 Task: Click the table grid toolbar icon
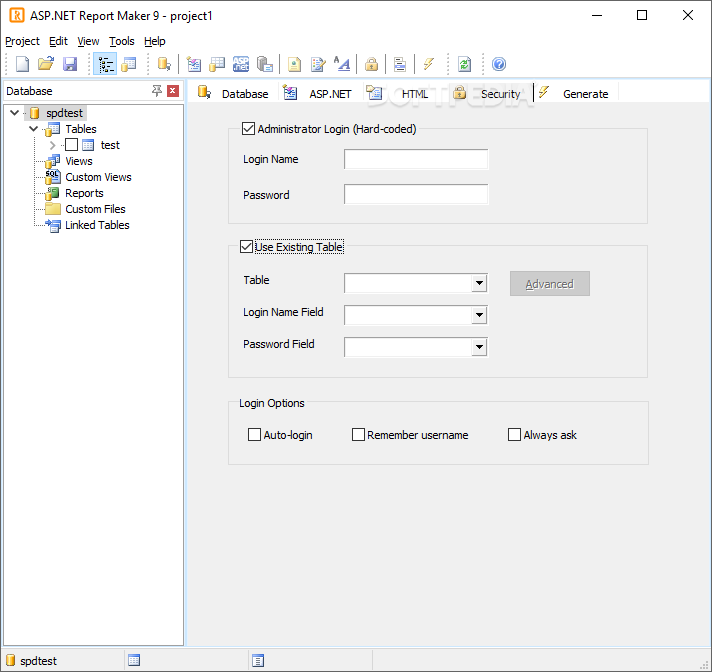pos(217,64)
